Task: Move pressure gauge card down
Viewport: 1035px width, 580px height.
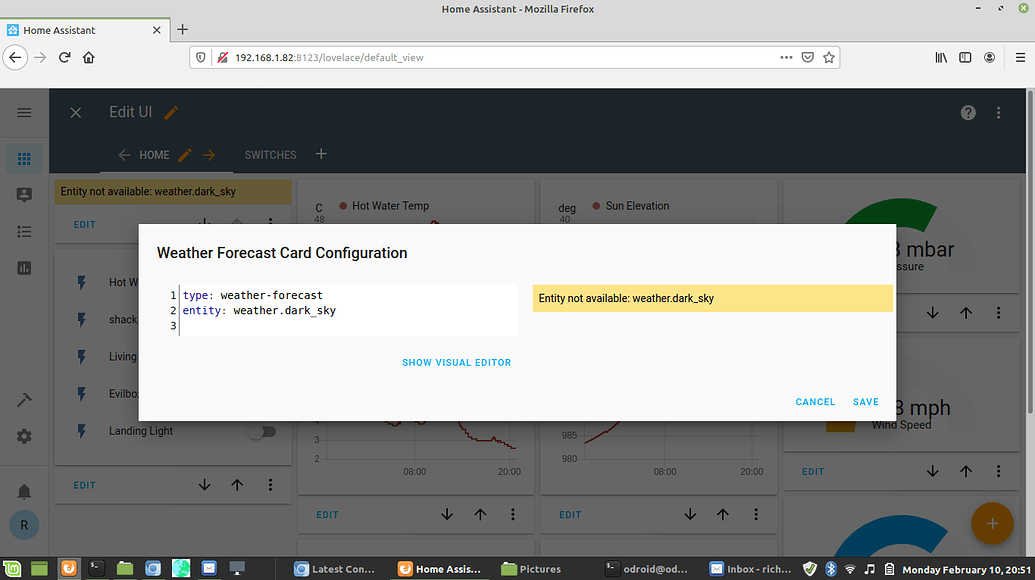Action: [x=933, y=313]
